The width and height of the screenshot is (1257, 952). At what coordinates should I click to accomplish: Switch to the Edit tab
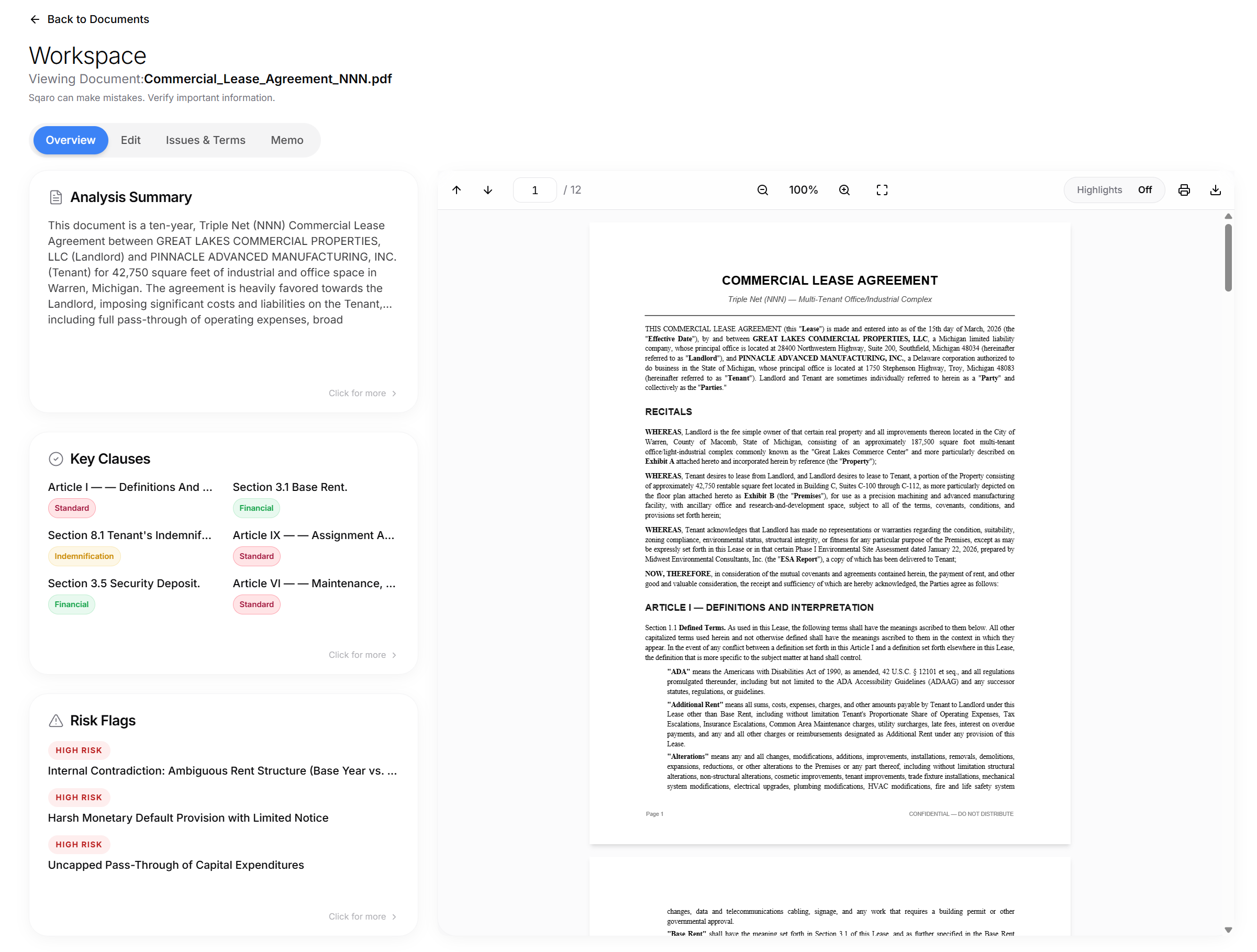(x=130, y=140)
